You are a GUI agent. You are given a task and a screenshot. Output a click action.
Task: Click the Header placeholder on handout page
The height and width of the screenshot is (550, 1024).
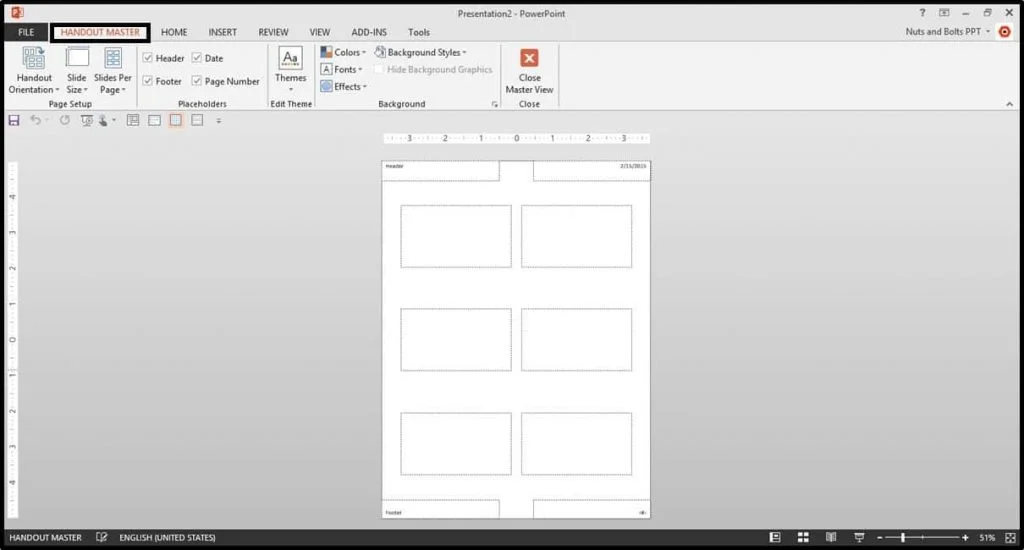pyautogui.click(x=440, y=171)
